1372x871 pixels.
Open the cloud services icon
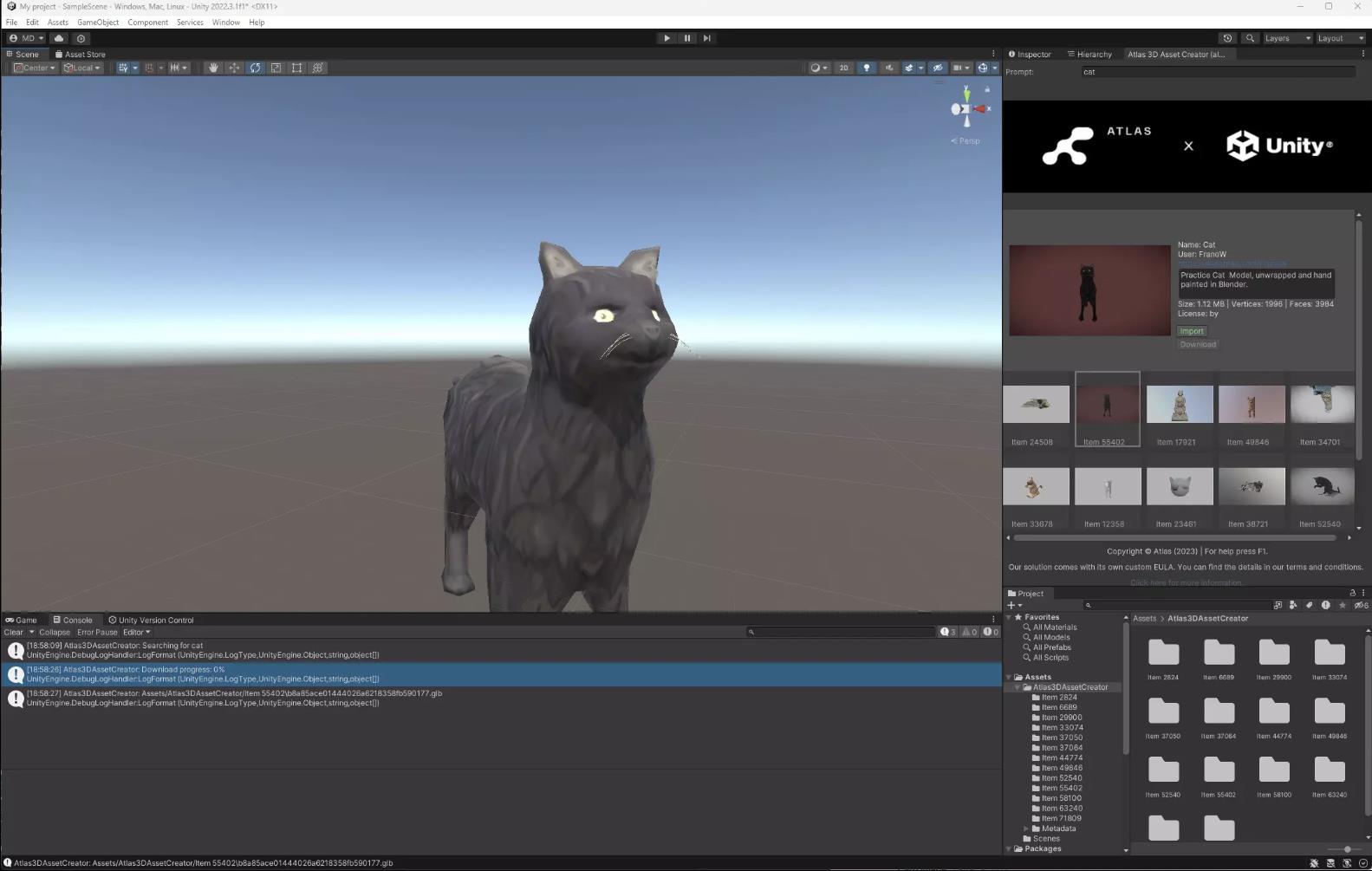59,38
